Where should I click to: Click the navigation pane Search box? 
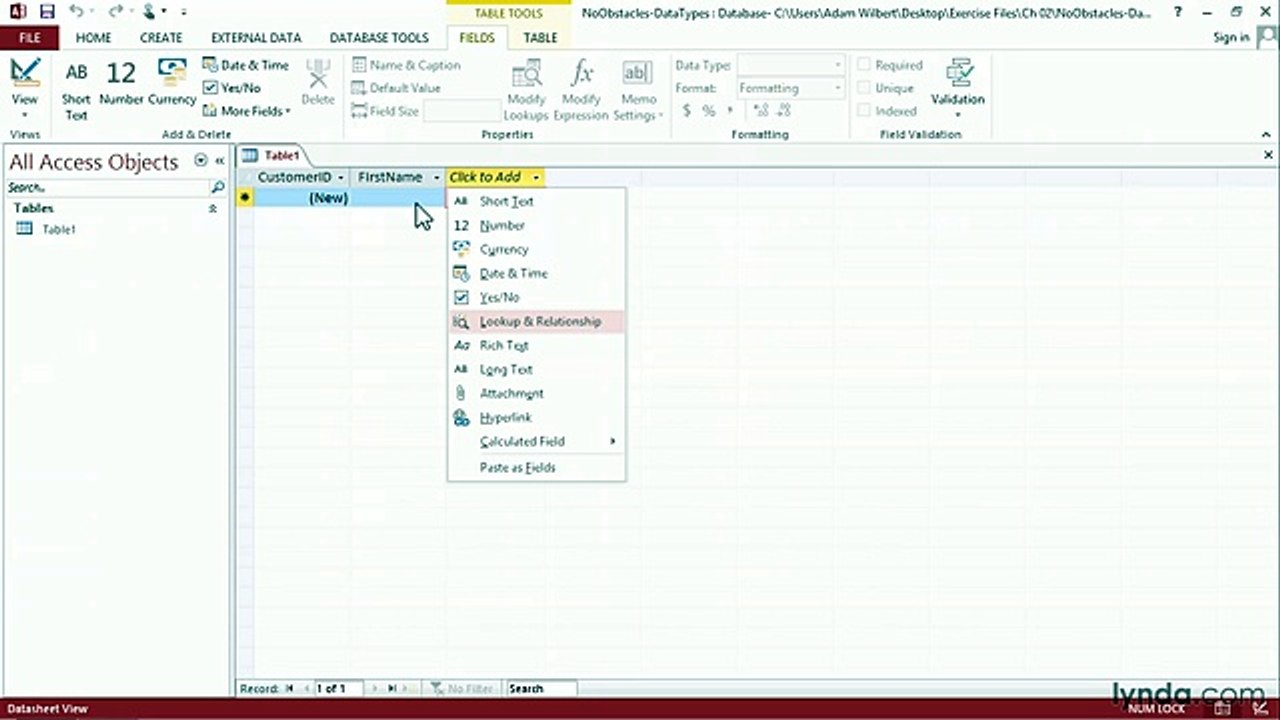tap(106, 187)
